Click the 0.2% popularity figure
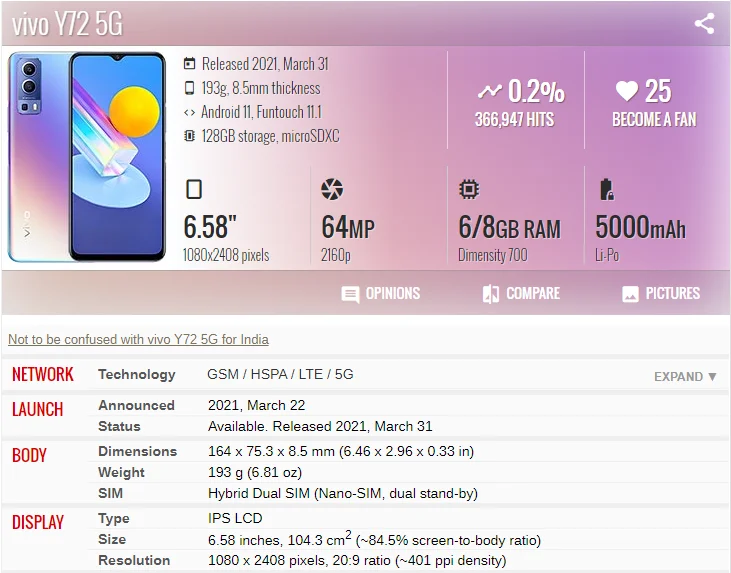This screenshot has height=573, width=731. tap(536, 91)
